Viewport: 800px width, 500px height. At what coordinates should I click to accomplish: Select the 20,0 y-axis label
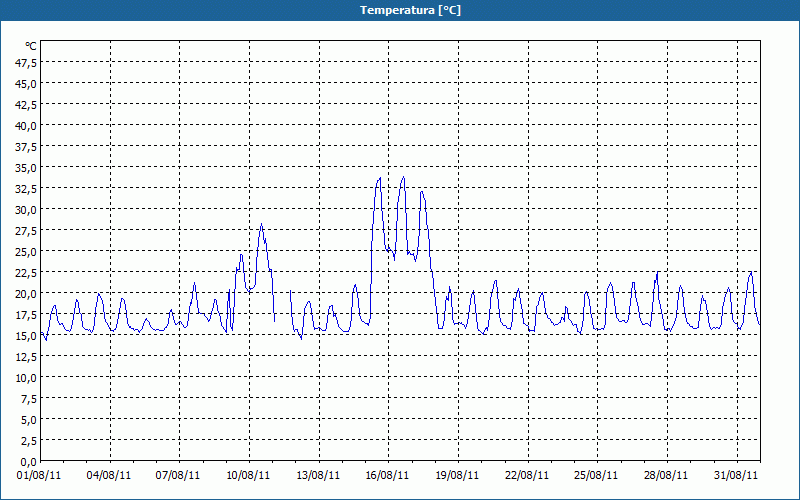click(x=26, y=294)
